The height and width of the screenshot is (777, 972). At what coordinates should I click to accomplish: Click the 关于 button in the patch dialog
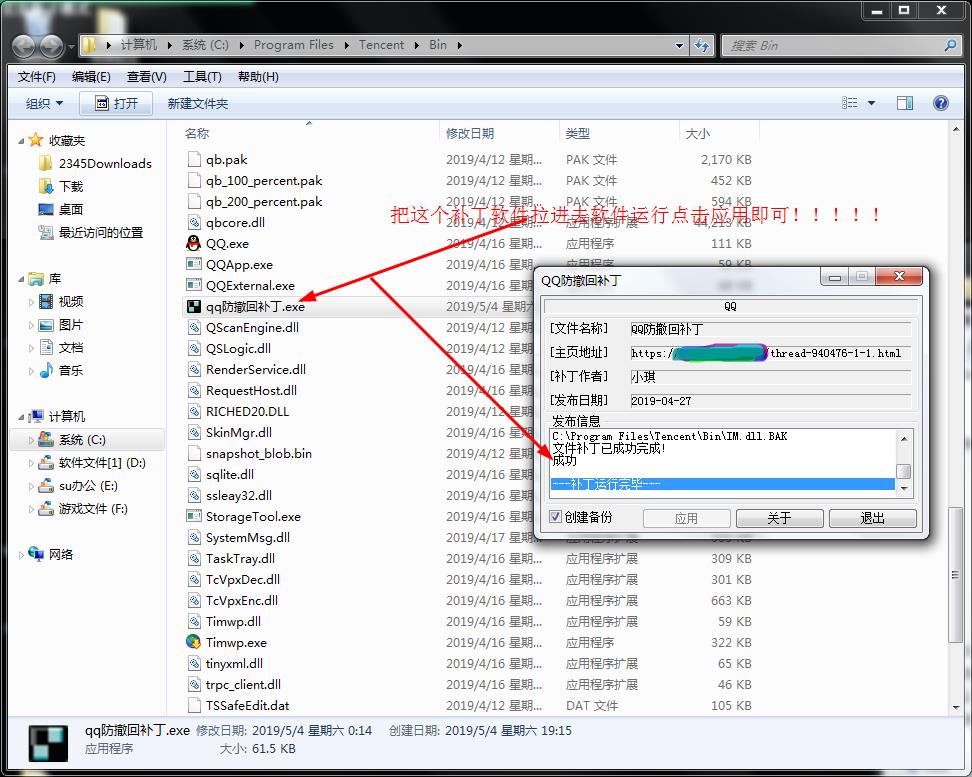pos(779,518)
